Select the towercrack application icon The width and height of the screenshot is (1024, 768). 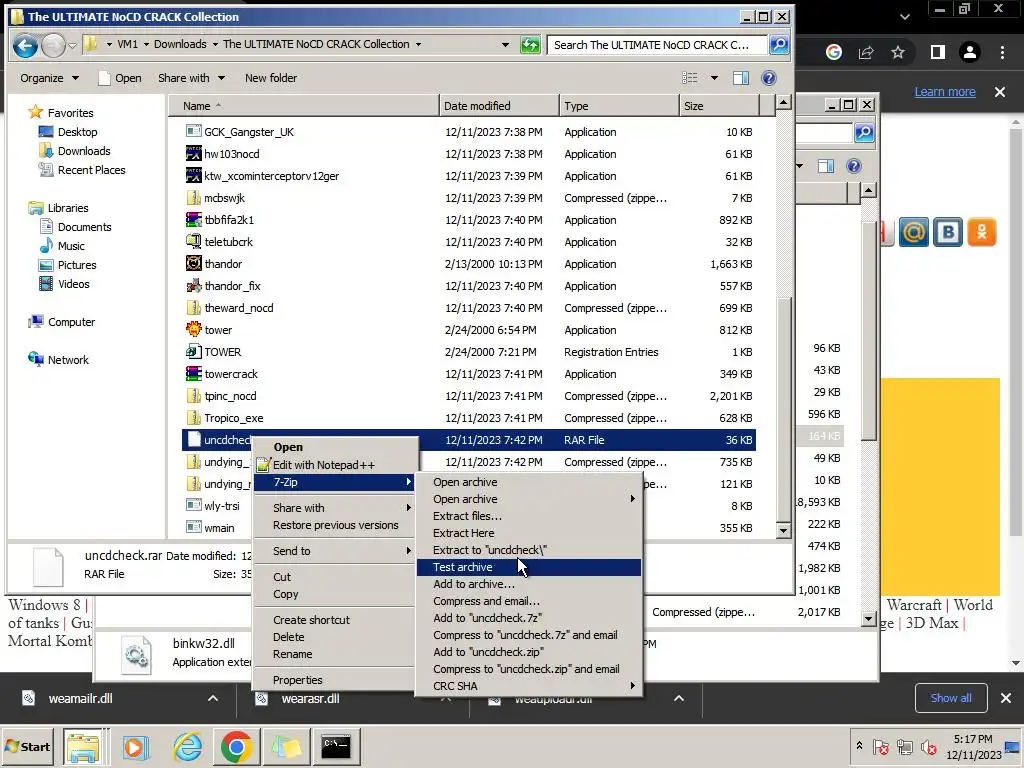[x=193, y=374]
